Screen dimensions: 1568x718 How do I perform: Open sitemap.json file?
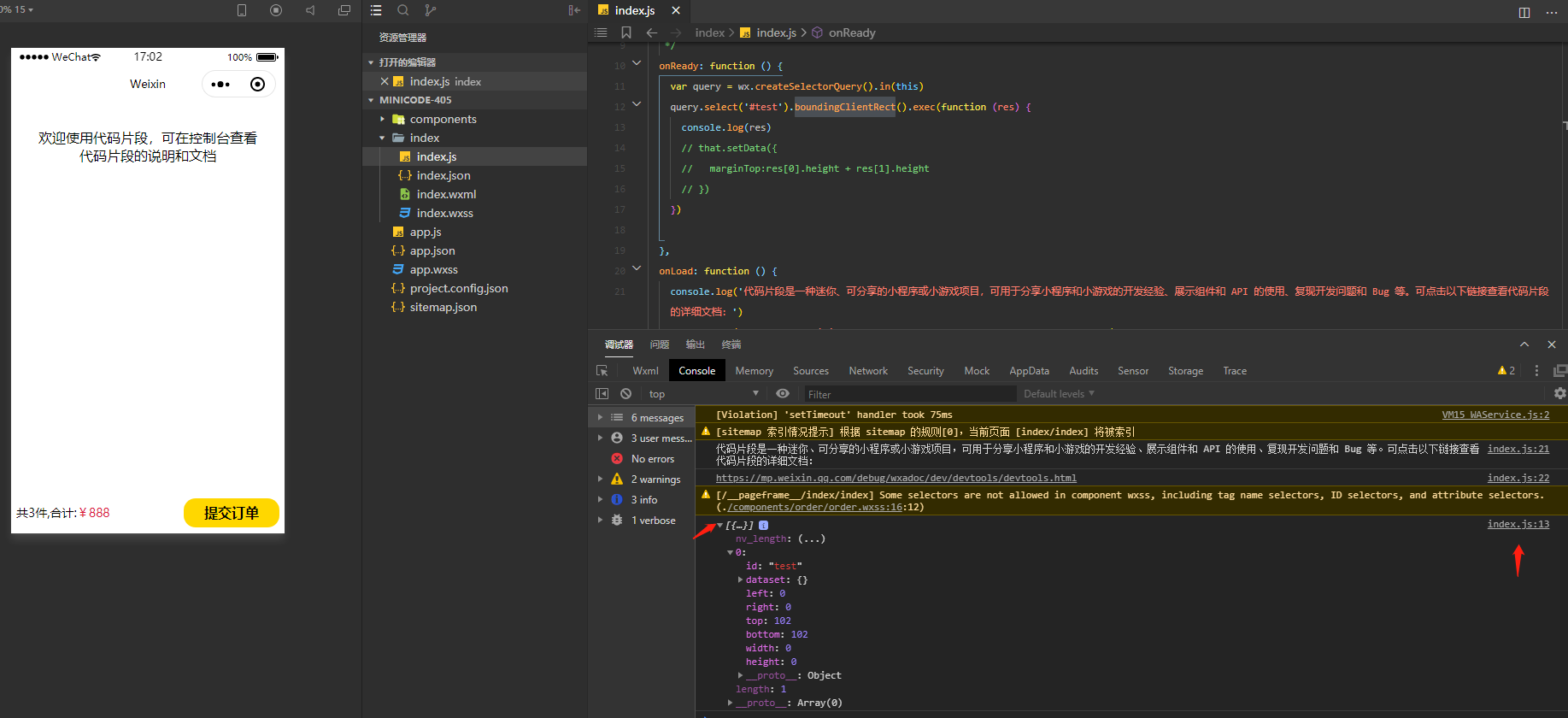(443, 307)
